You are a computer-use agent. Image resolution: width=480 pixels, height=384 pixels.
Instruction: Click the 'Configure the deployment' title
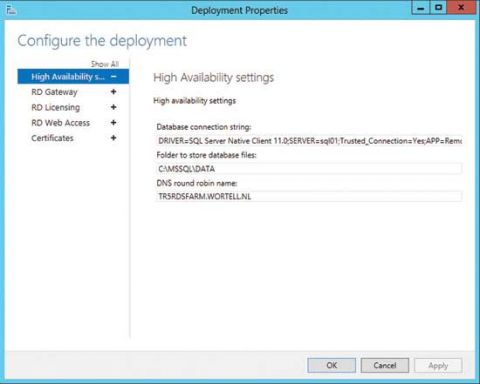(x=102, y=41)
